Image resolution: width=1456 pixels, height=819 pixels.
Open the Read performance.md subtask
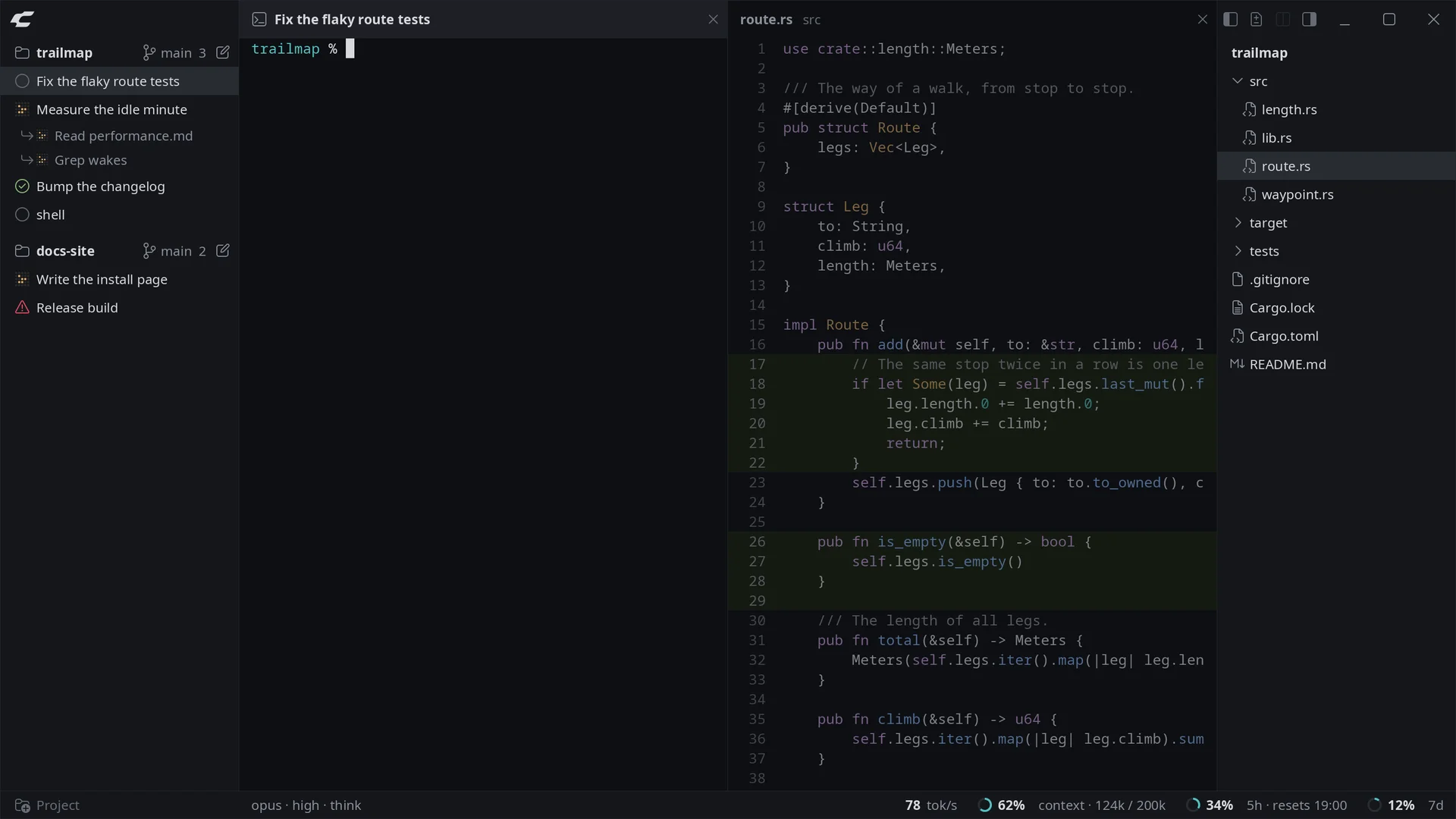coord(120,136)
